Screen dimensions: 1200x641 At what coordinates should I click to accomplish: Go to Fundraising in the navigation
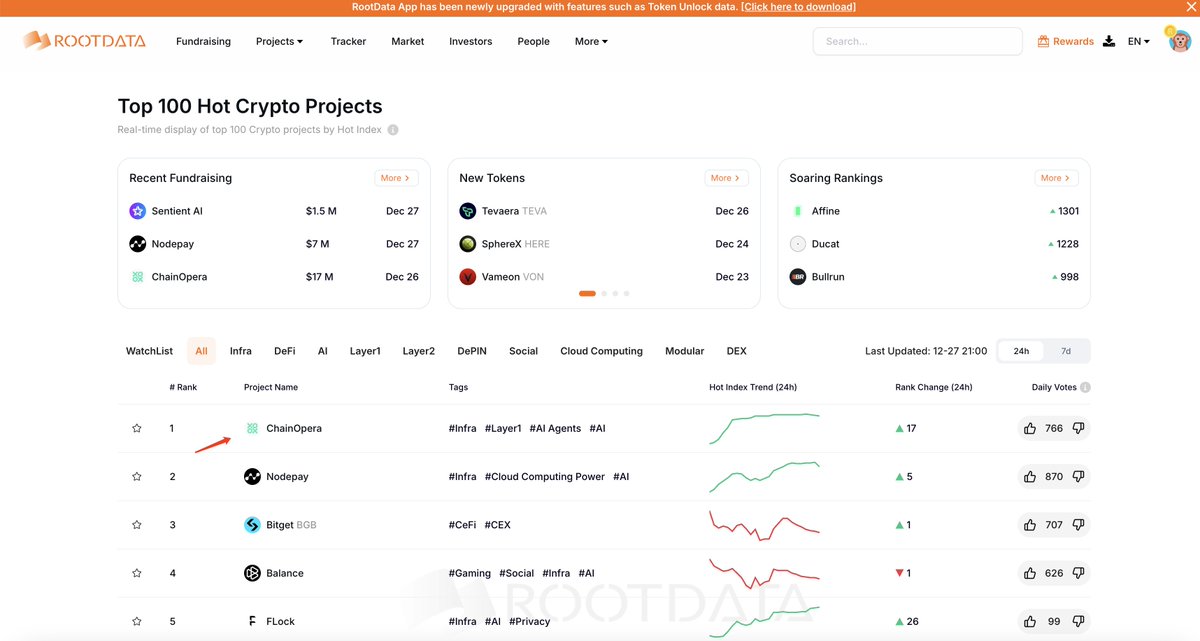click(x=203, y=41)
